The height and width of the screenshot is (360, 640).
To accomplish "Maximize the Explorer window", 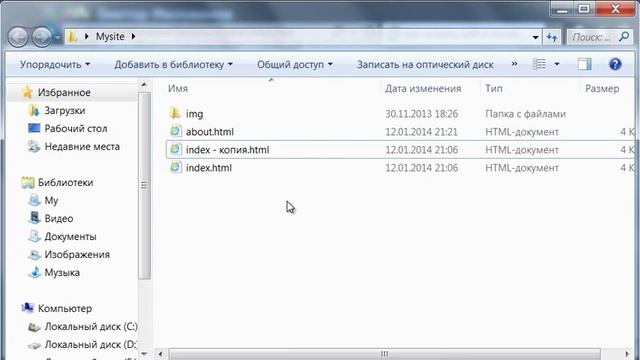I will (x=584, y=9).
